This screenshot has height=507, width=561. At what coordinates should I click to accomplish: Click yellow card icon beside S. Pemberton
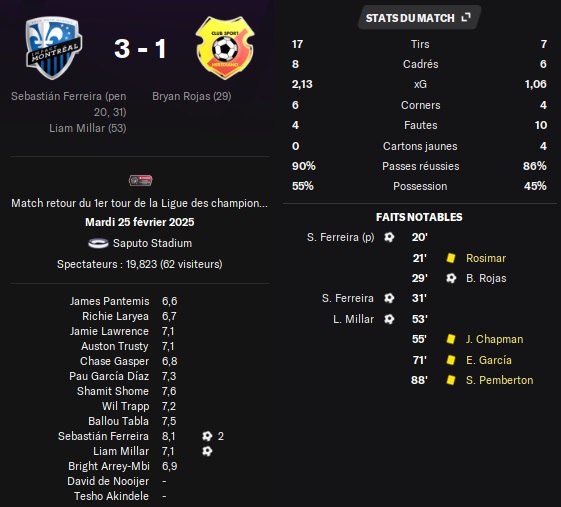(451, 380)
